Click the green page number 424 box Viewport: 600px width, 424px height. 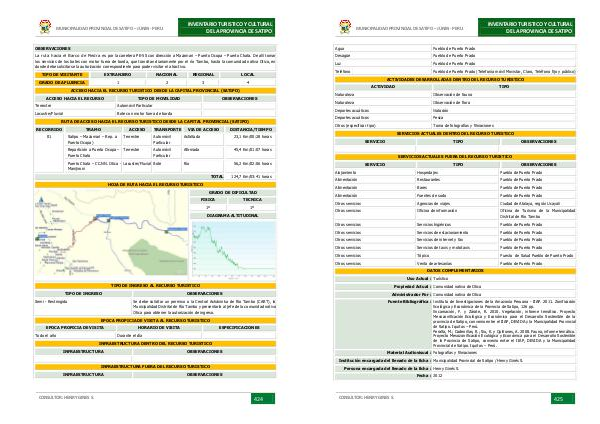(263, 398)
